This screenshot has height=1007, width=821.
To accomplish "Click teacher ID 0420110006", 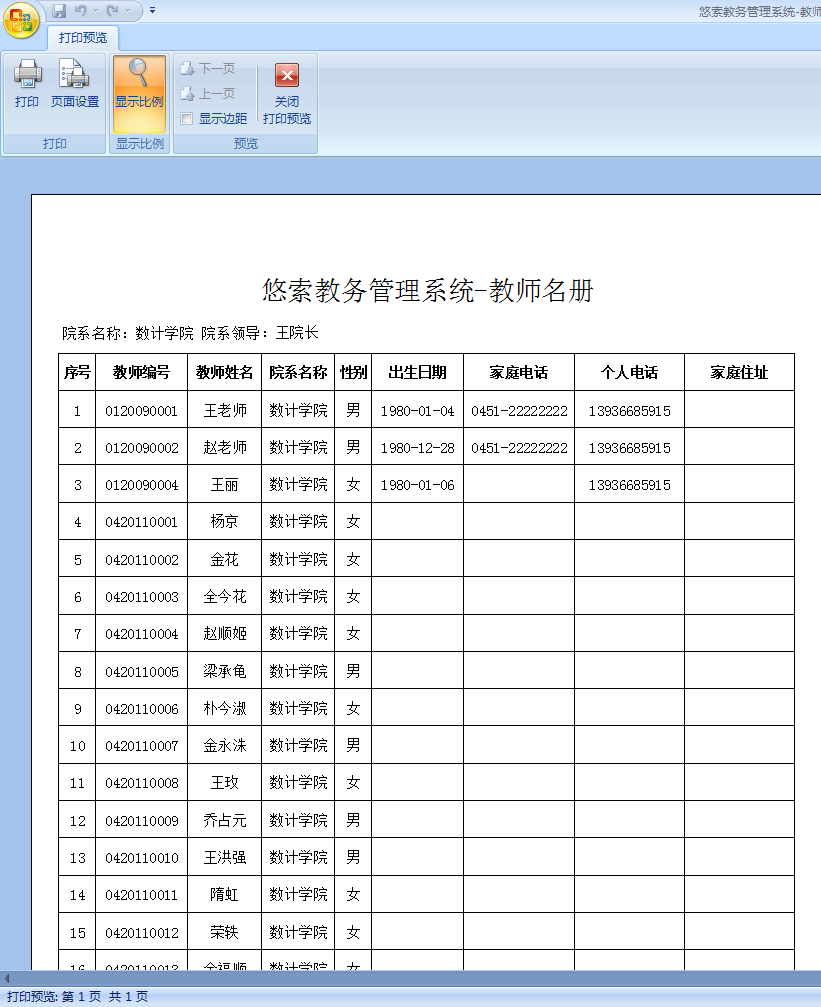I will 141,709.
